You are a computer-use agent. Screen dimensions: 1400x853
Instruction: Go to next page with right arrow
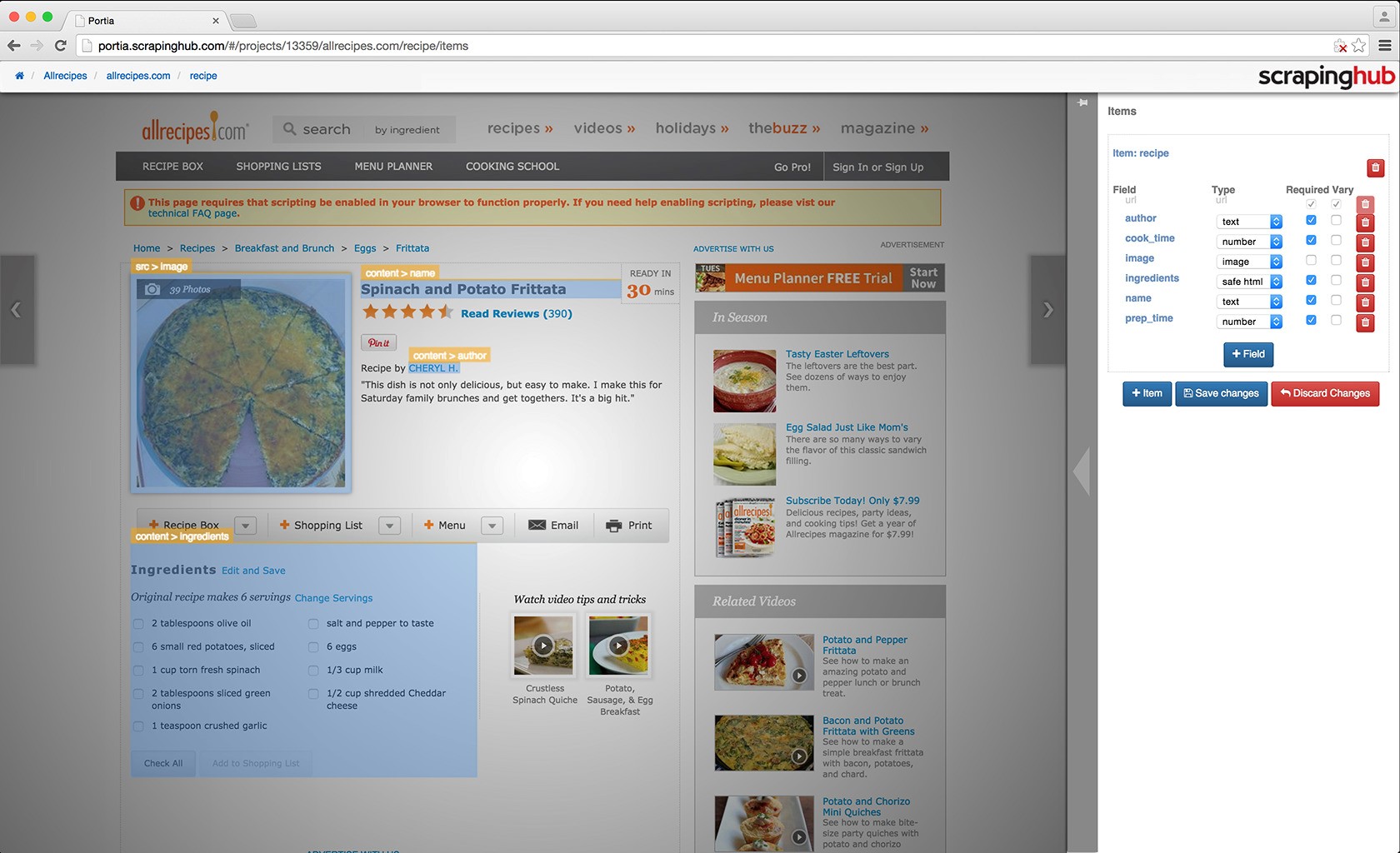pyautogui.click(x=1047, y=310)
